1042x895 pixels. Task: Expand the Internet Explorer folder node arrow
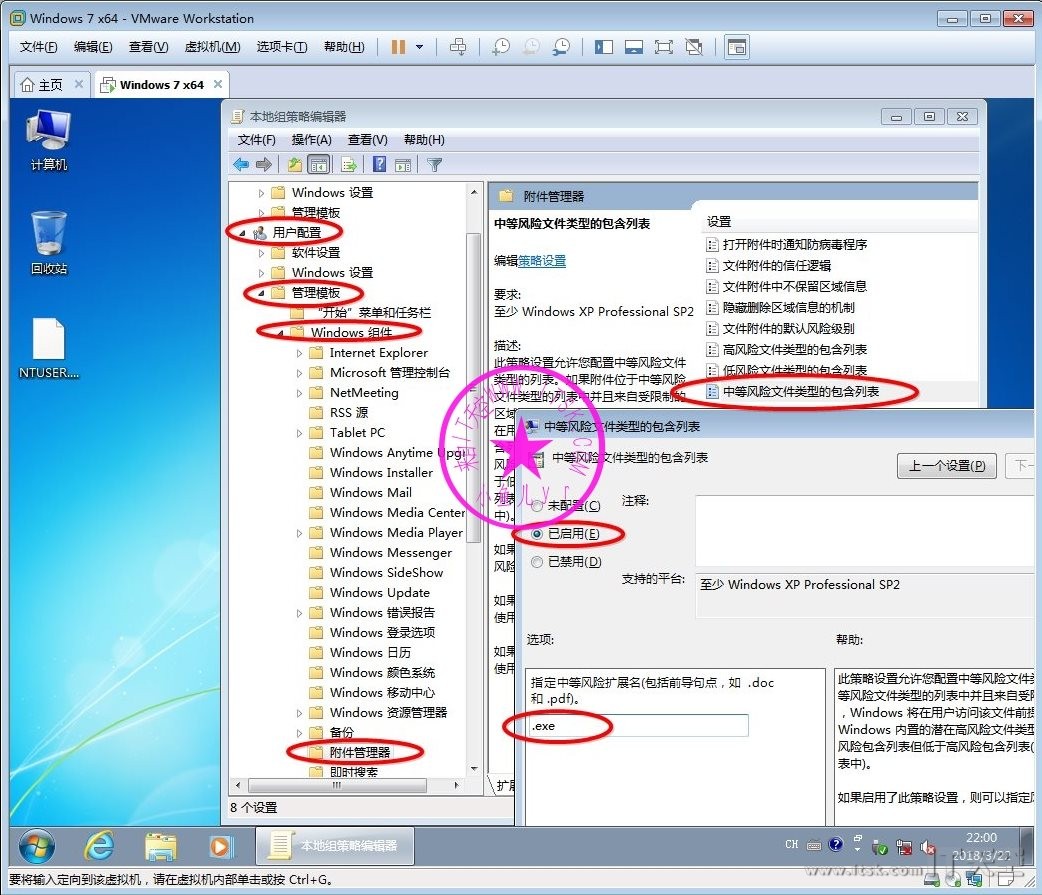(299, 353)
